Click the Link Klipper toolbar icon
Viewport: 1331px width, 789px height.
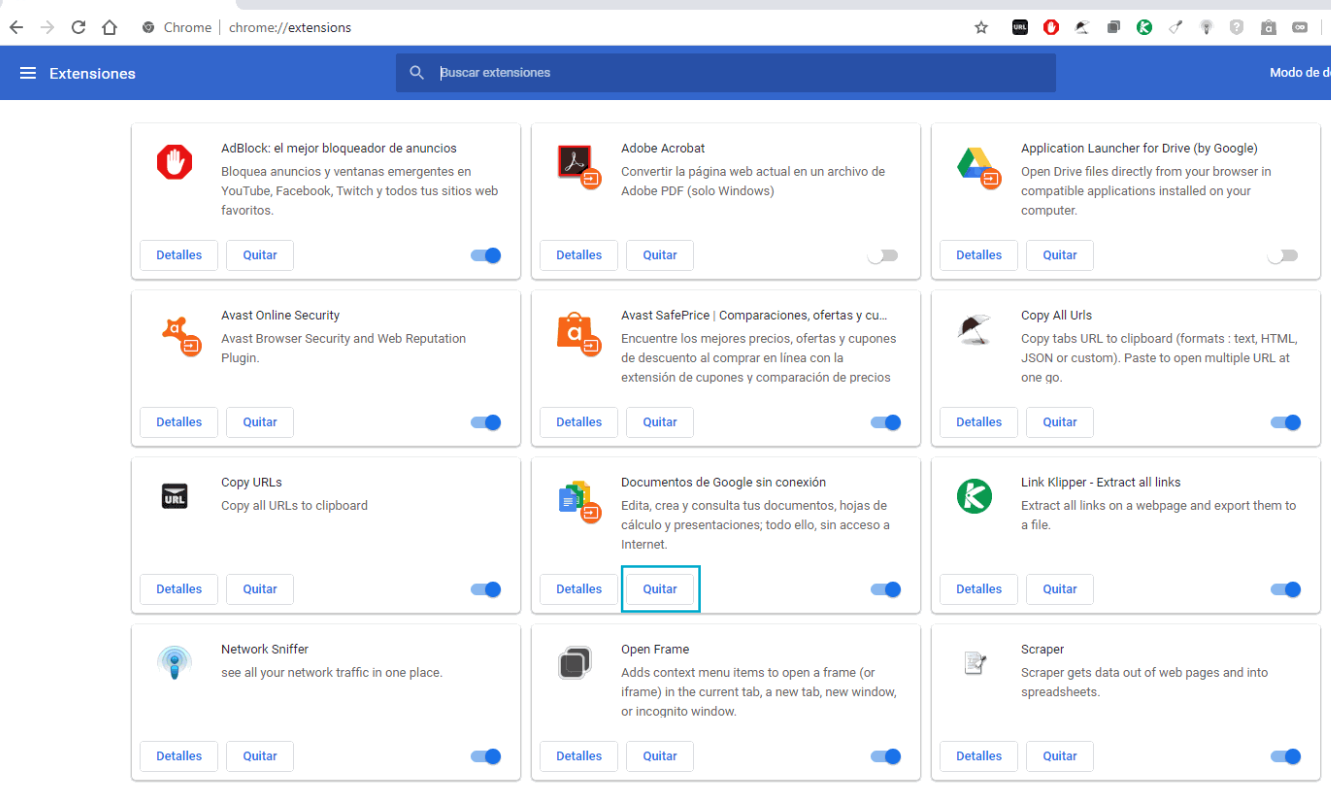[x=1144, y=27]
